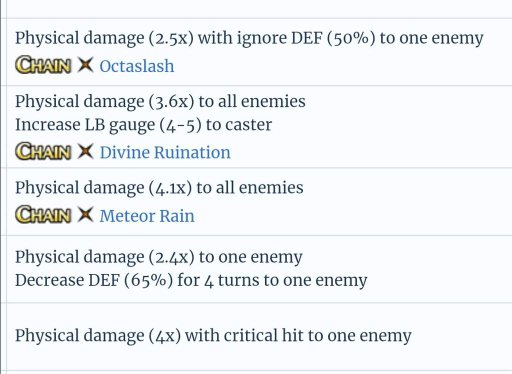Image resolution: width=512 pixels, height=374 pixels.
Task: Click the 'Physical damage (2.5x)' text in first row
Action: click(104, 38)
